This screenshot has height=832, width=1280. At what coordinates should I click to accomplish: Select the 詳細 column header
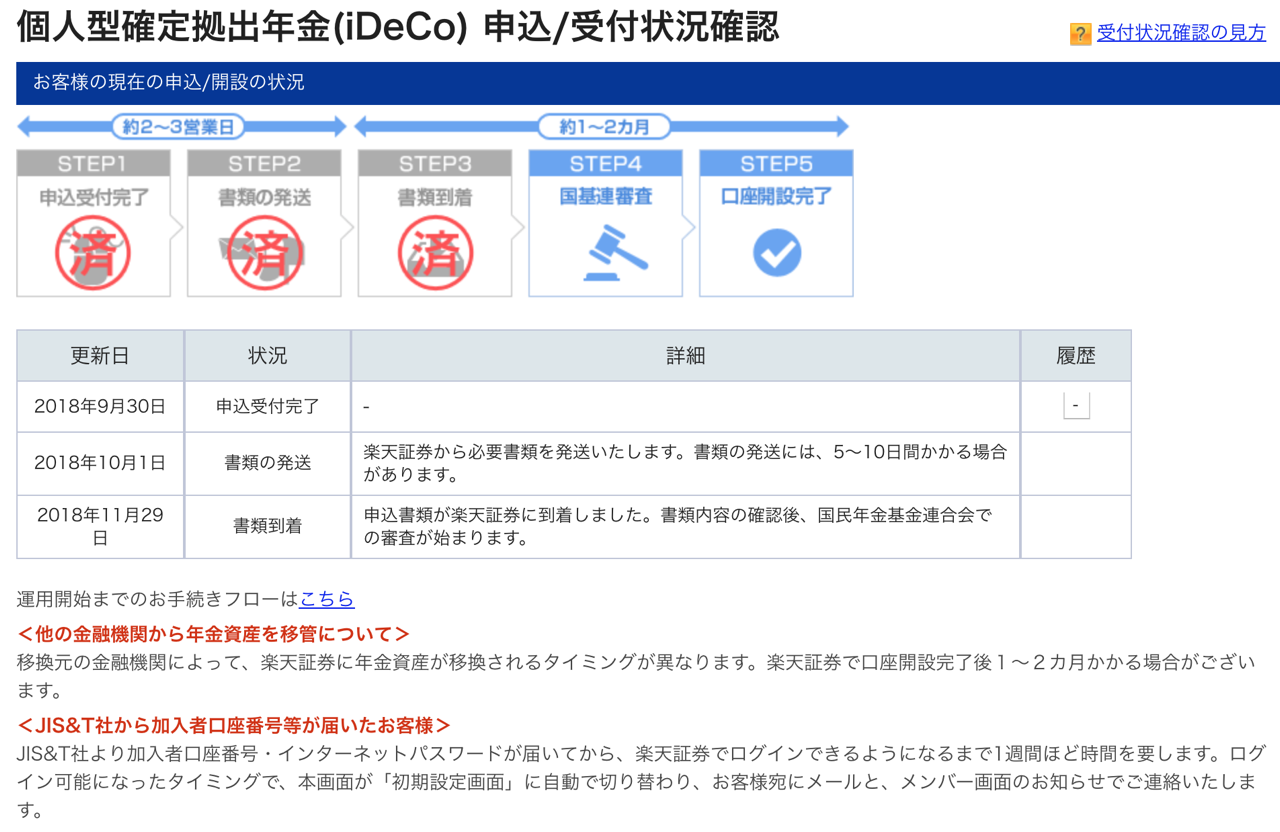click(685, 356)
